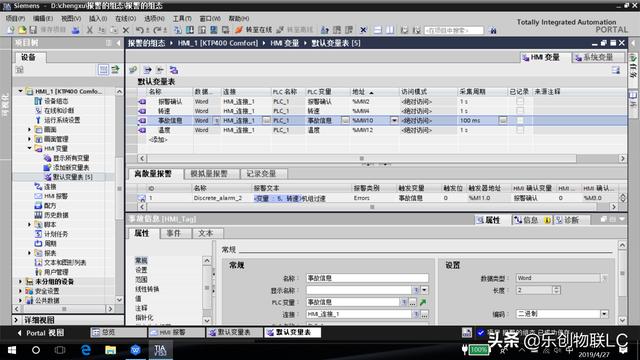Viewport: 640px width, 360px height.
Task: Undo the last action
Action: 140,30
